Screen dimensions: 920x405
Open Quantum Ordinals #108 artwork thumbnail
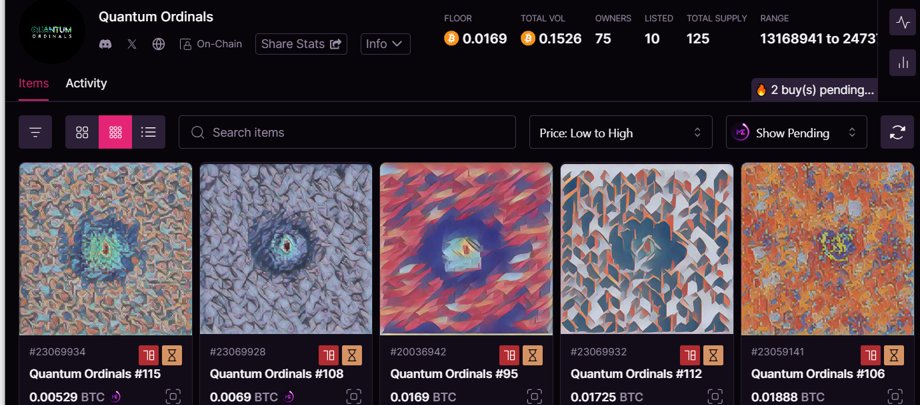click(286, 249)
